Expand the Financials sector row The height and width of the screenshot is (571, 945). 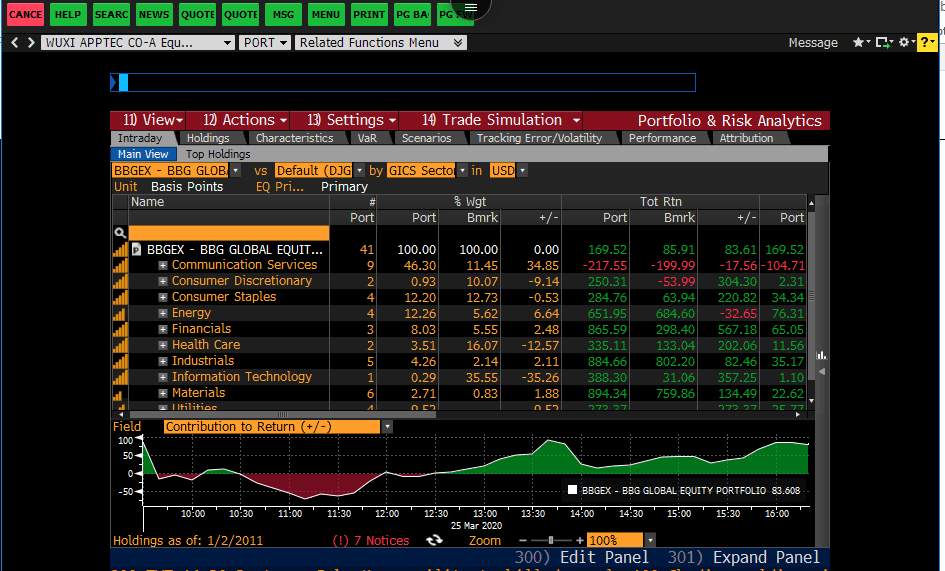163,329
